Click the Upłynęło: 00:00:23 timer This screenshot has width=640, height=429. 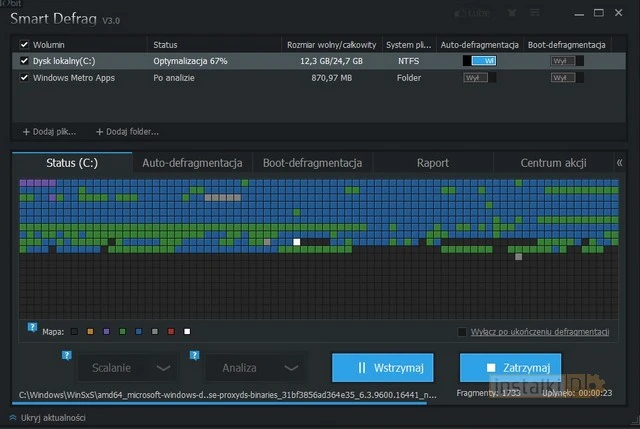point(577,393)
